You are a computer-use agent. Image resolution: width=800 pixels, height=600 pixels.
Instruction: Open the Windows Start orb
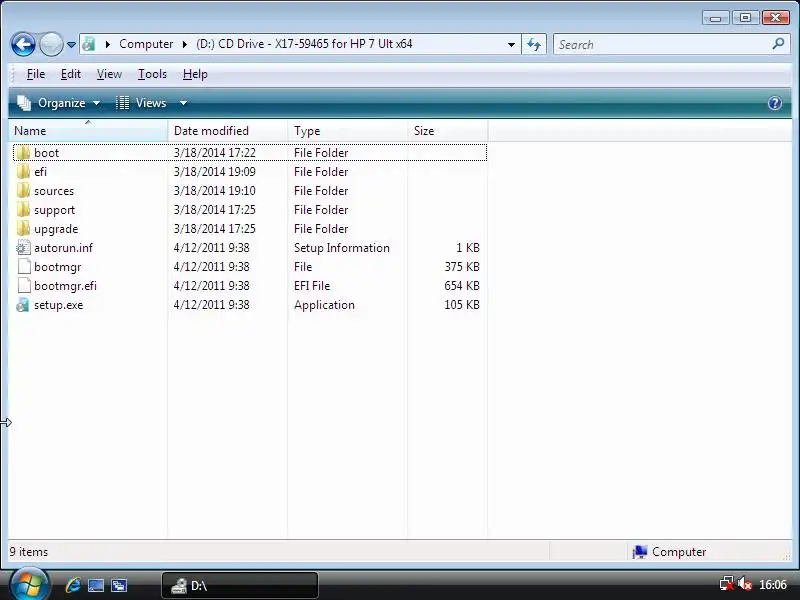coord(29,584)
